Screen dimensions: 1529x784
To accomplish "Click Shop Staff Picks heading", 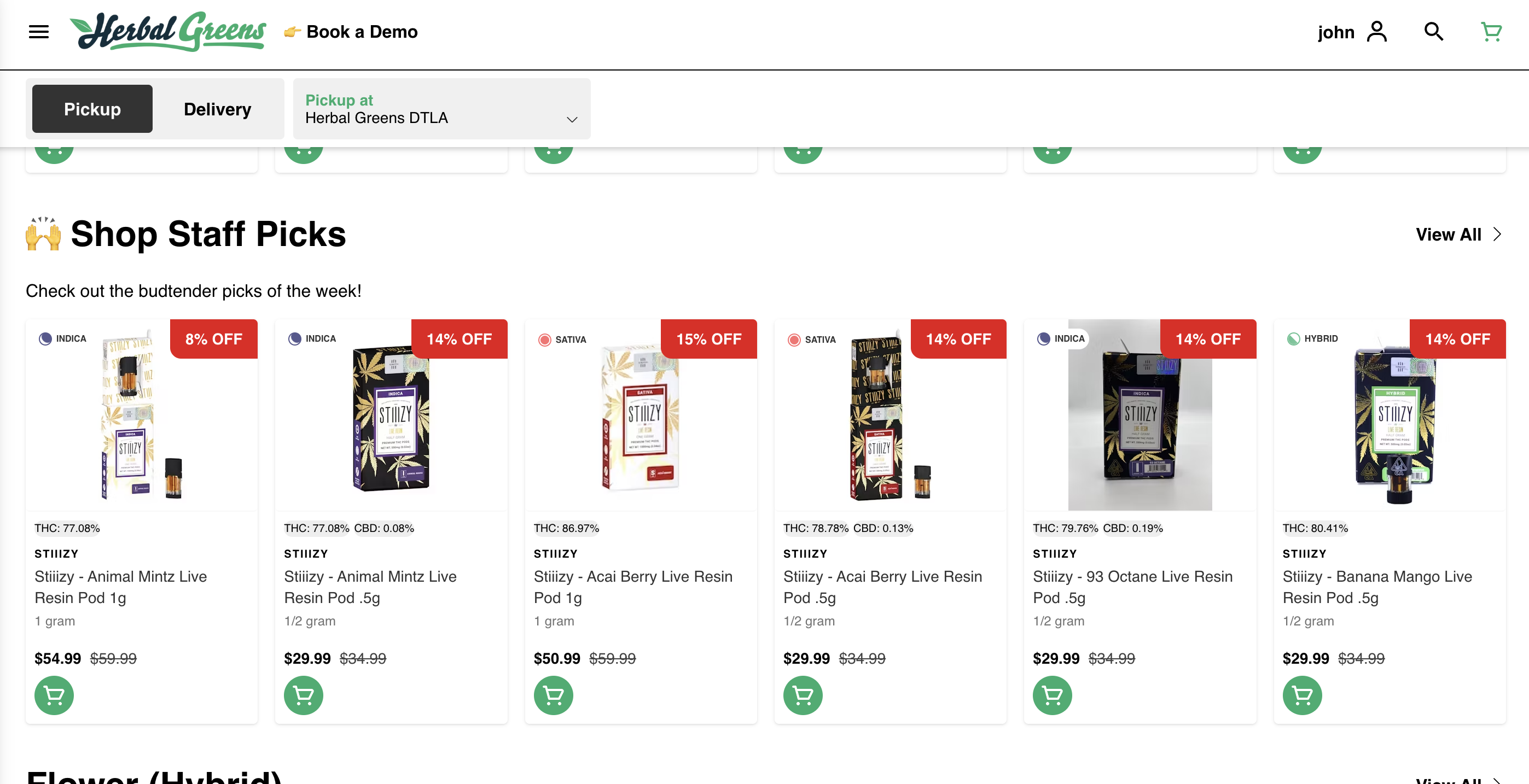I will click(186, 234).
